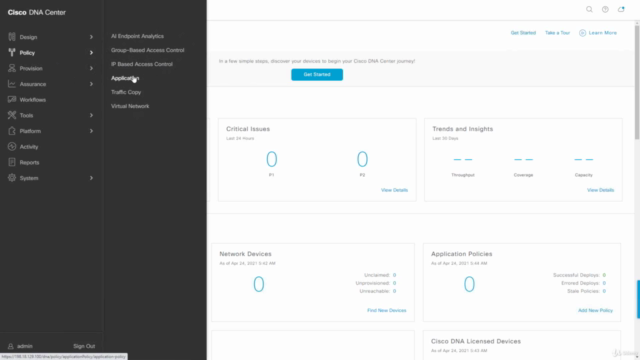Screen dimensions: 640x360
Task: Click the Platform sidebar icon
Action: pos(12,131)
